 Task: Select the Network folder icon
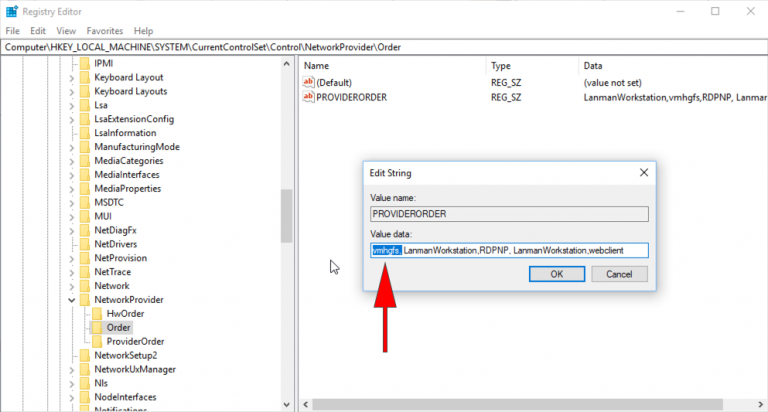85,286
